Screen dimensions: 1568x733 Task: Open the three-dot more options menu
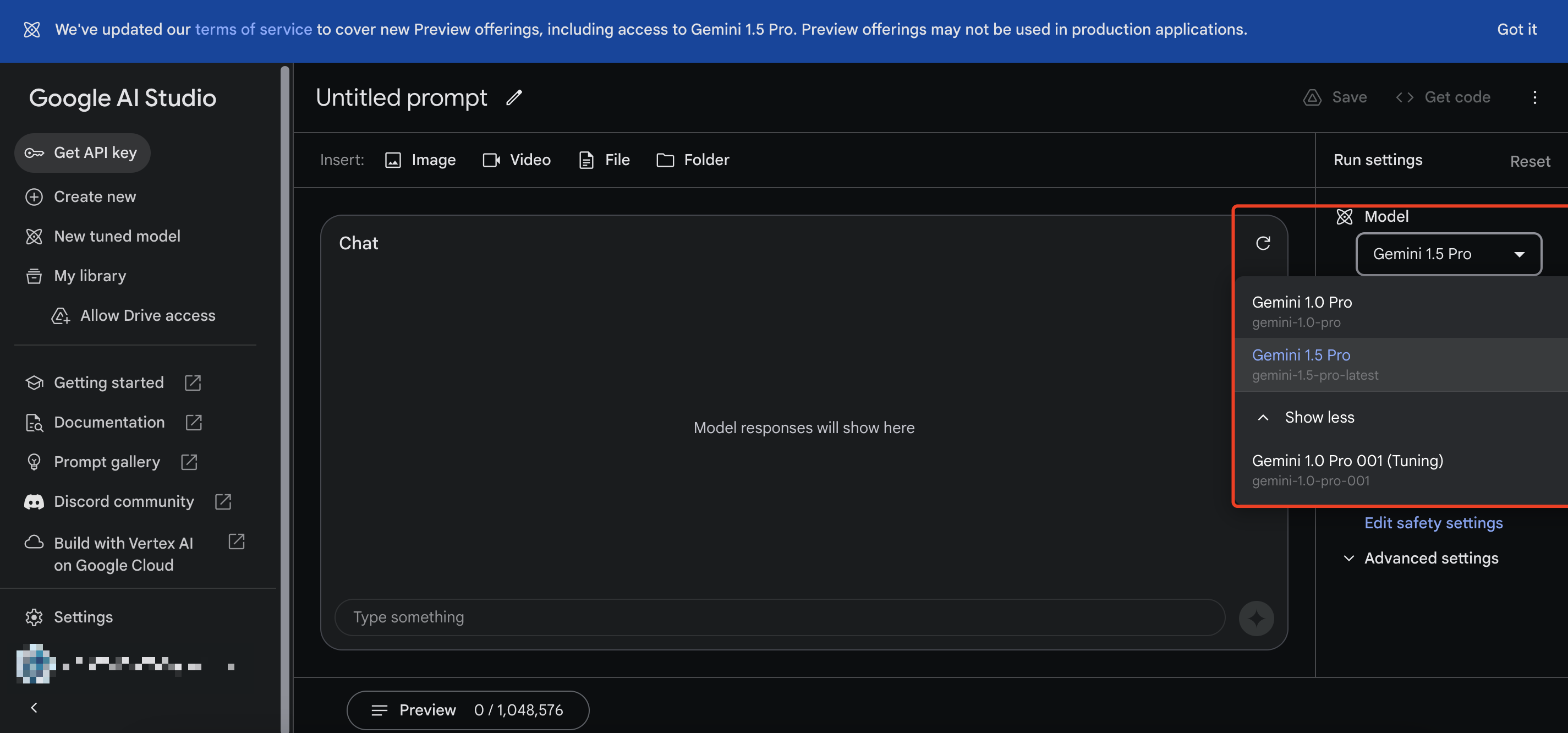[x=1534, y=97]
